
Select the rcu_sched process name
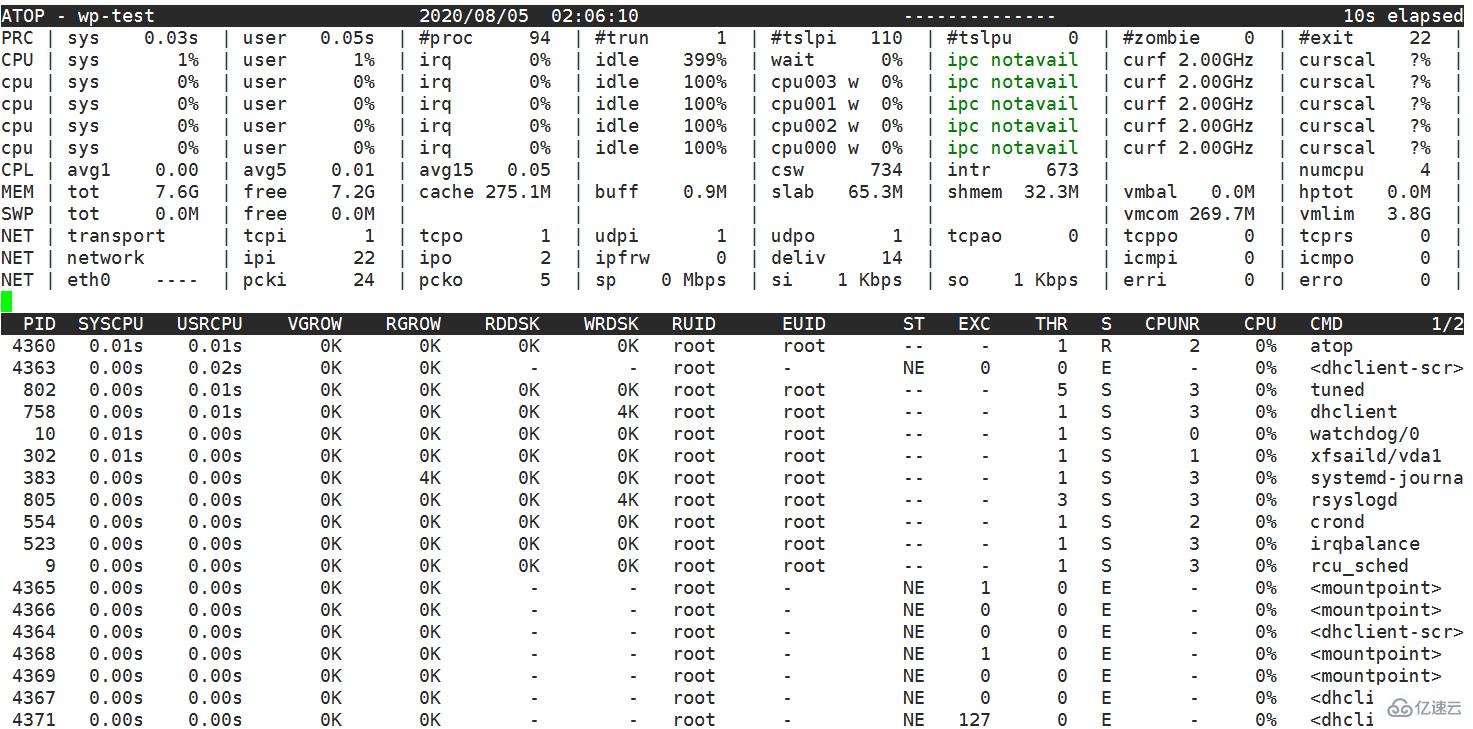(1359, 566)
